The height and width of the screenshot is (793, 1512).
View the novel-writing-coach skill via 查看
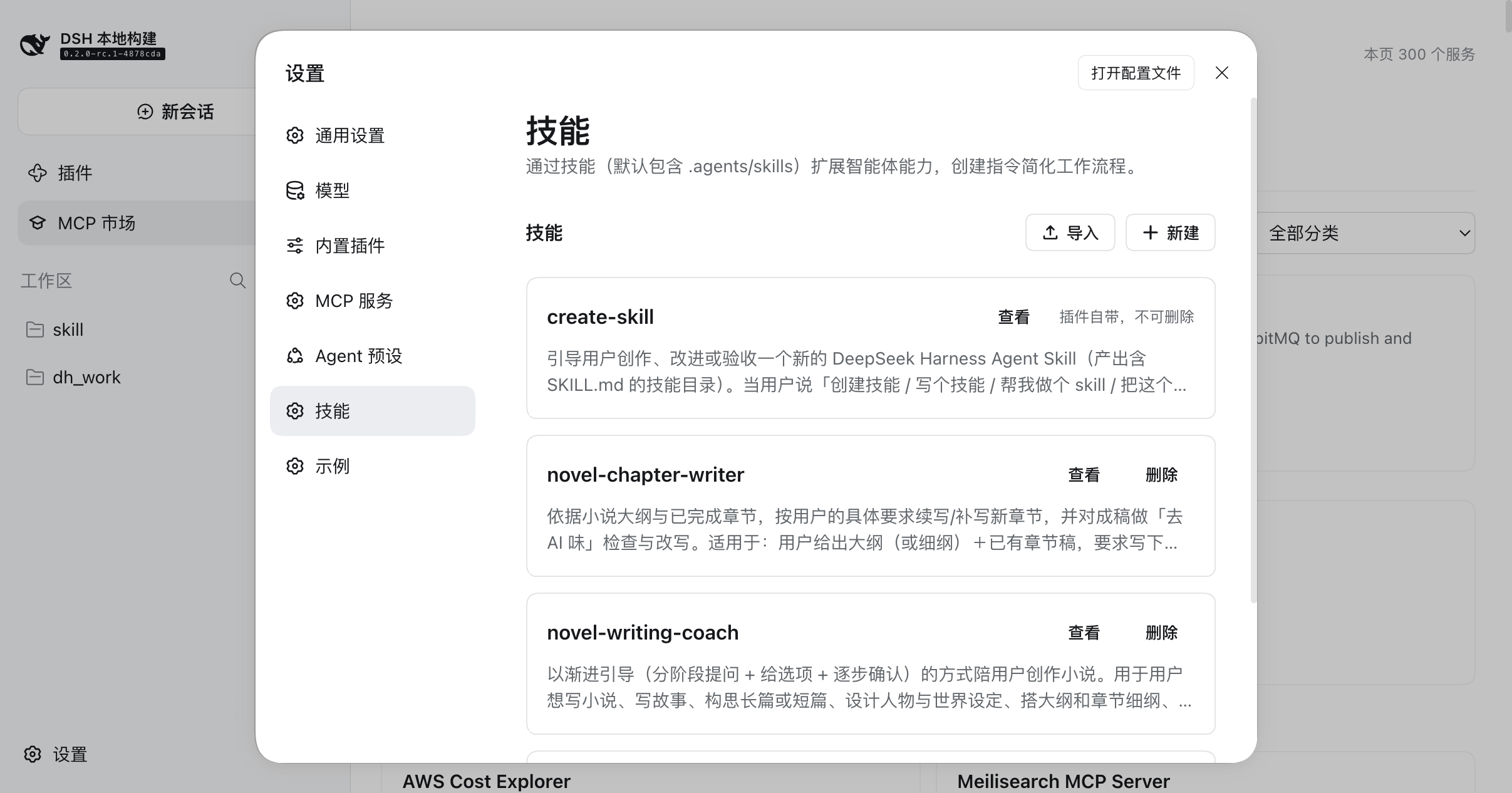tap(1084, 633)
